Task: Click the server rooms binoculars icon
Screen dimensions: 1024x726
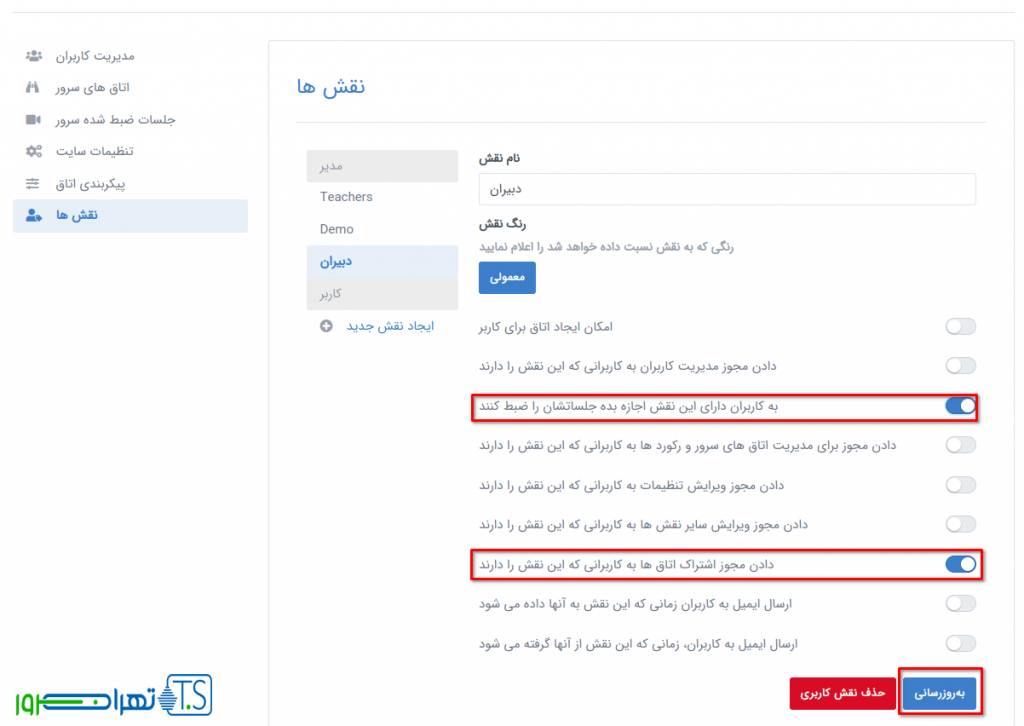Action: (x=33, y=87)
